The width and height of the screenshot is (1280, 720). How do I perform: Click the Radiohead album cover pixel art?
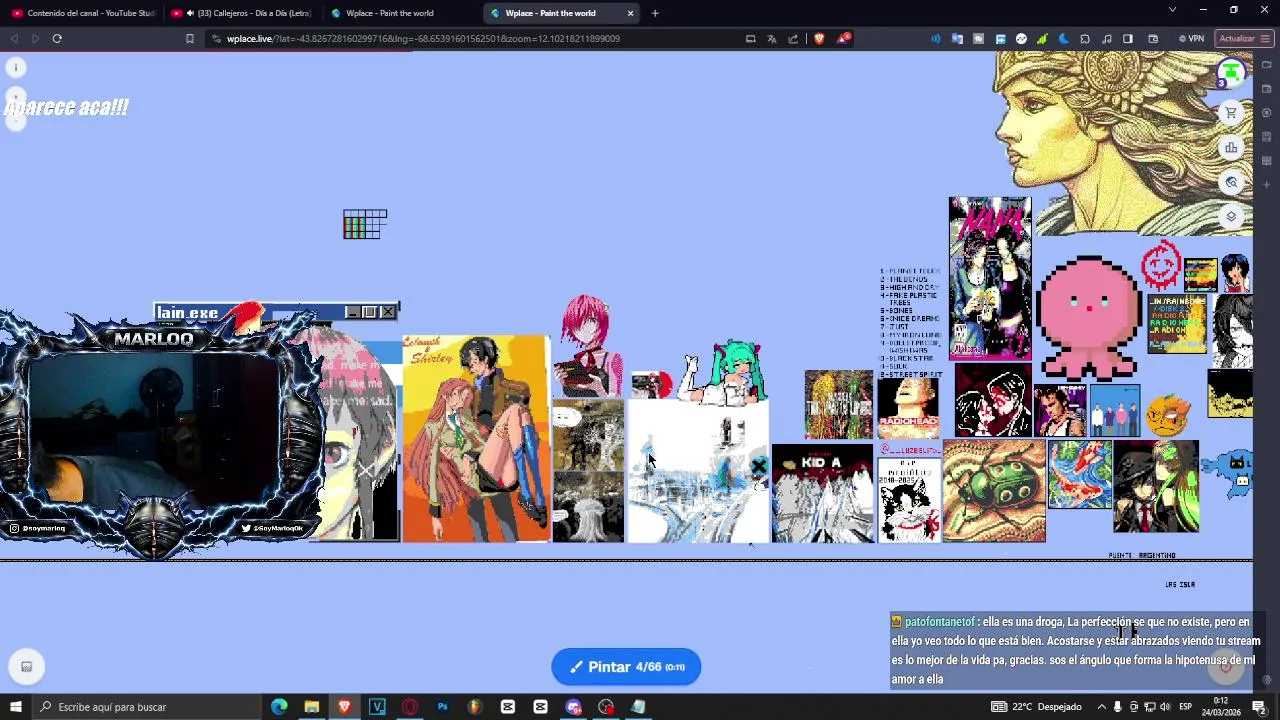(x=908, y=408)
